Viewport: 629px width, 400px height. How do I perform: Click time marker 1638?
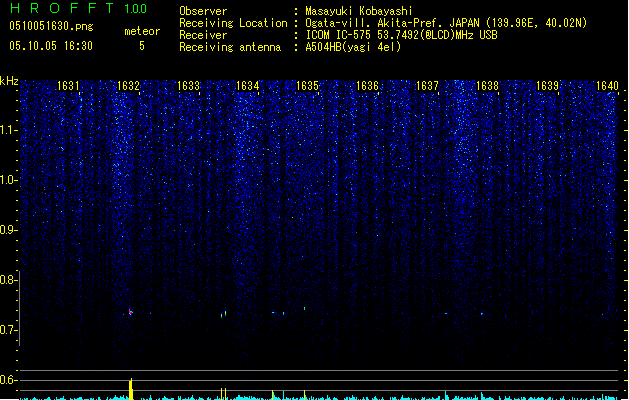[x=487, y=86]
